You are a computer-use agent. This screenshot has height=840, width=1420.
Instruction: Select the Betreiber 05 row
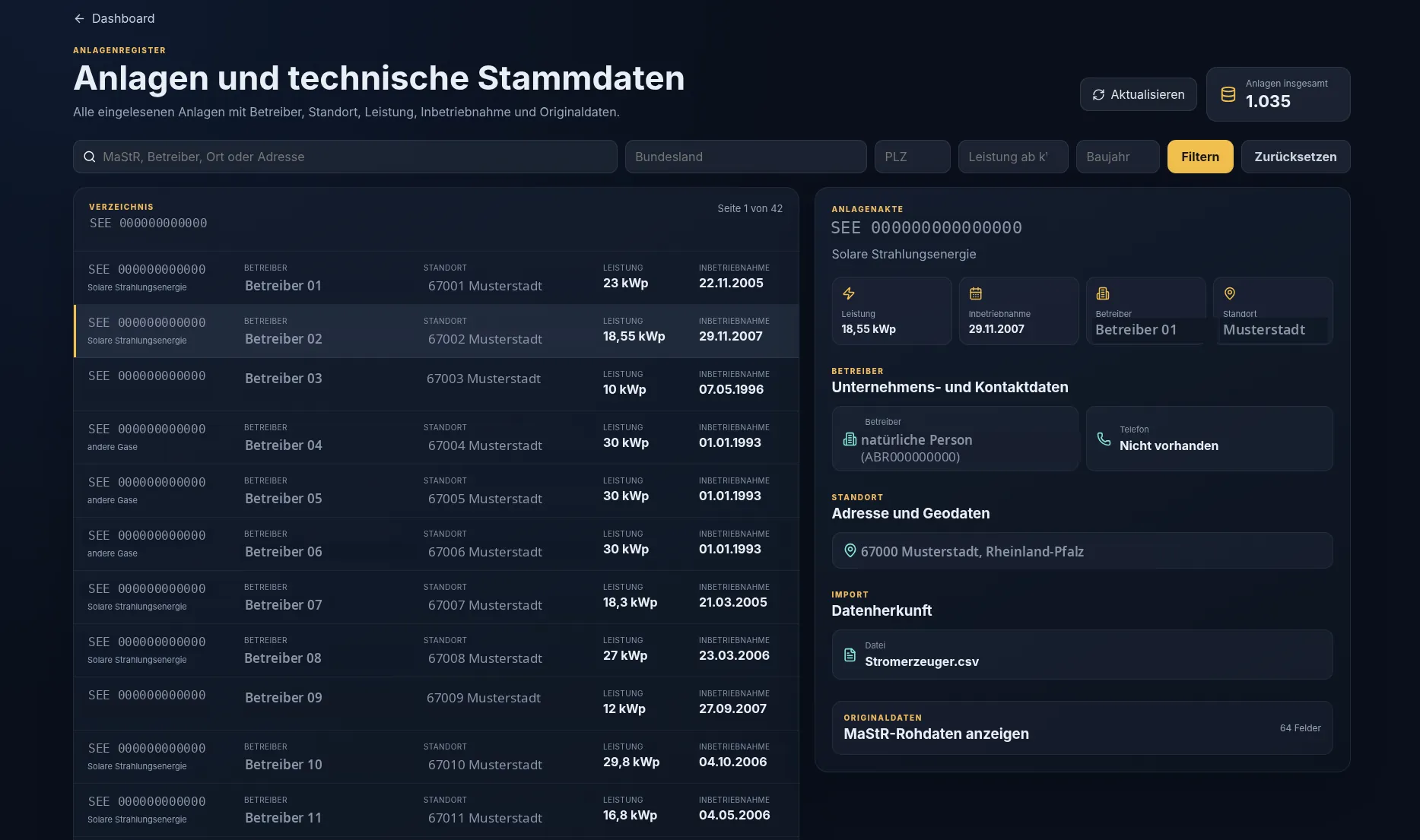tap(436, 491)
